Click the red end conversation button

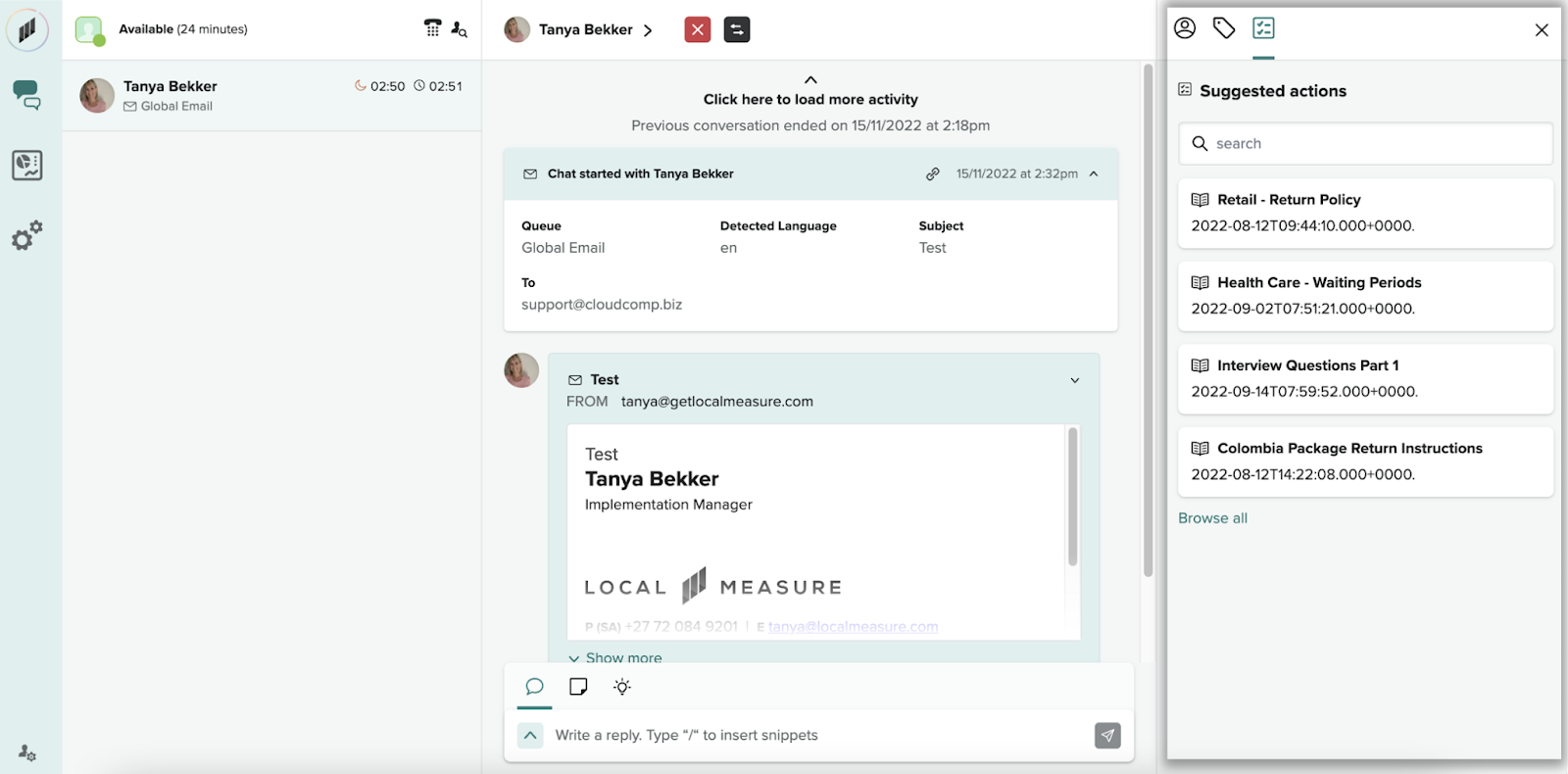coord(697,29)
